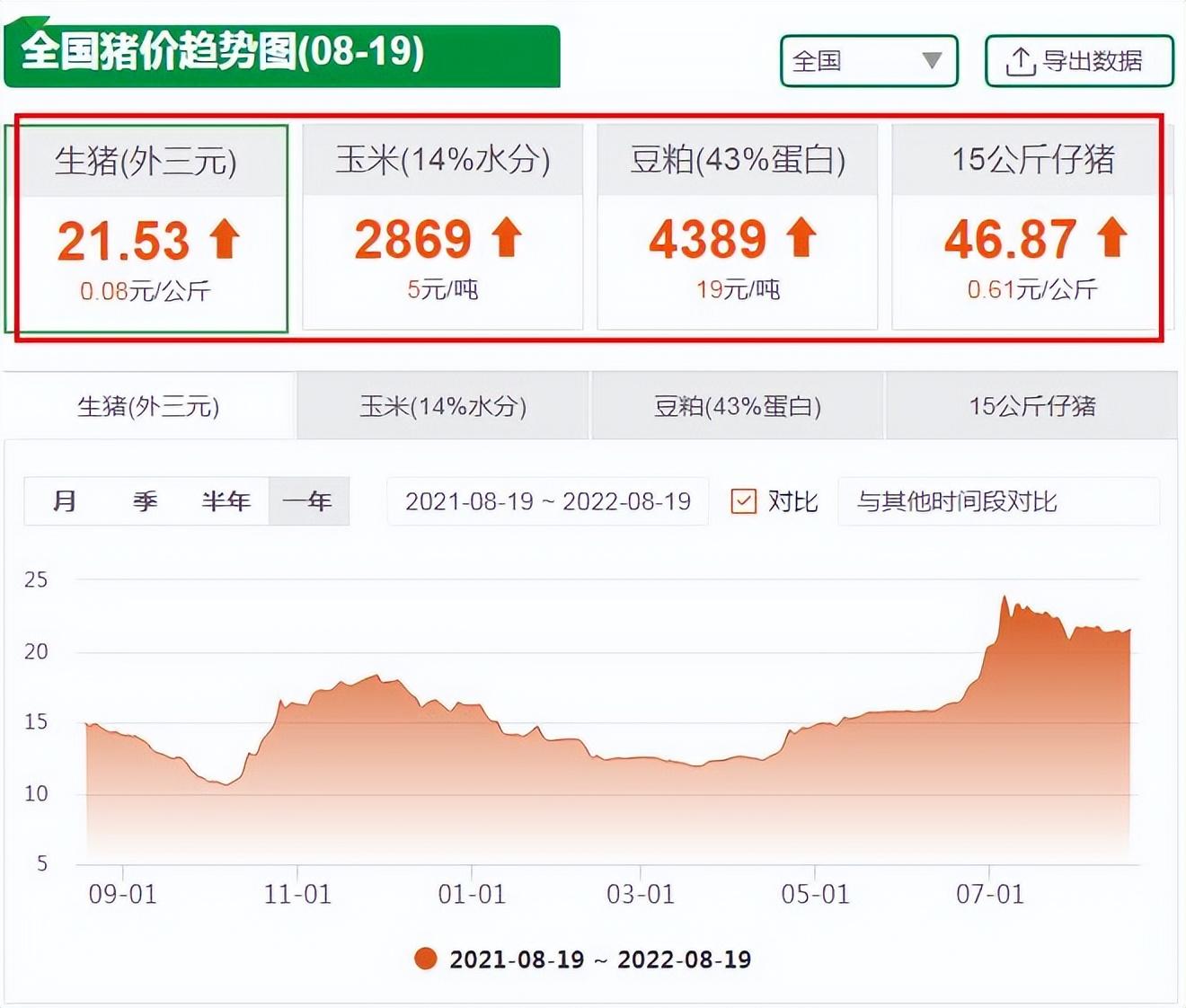Choose the 半年 half-year range option
Image resolution: width=1186 pixels, height=1008 pixels.
(x=226, y=501)
